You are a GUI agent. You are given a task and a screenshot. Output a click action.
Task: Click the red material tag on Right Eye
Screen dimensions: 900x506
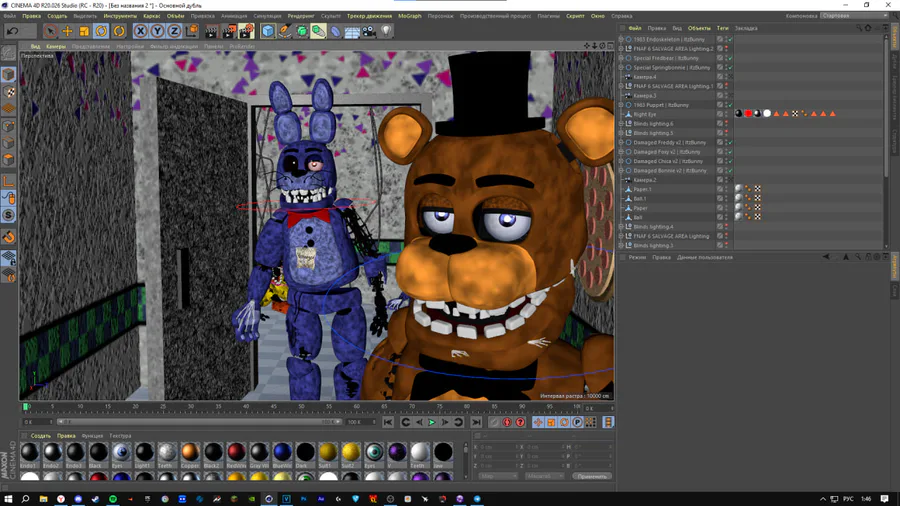click(748, 114)
